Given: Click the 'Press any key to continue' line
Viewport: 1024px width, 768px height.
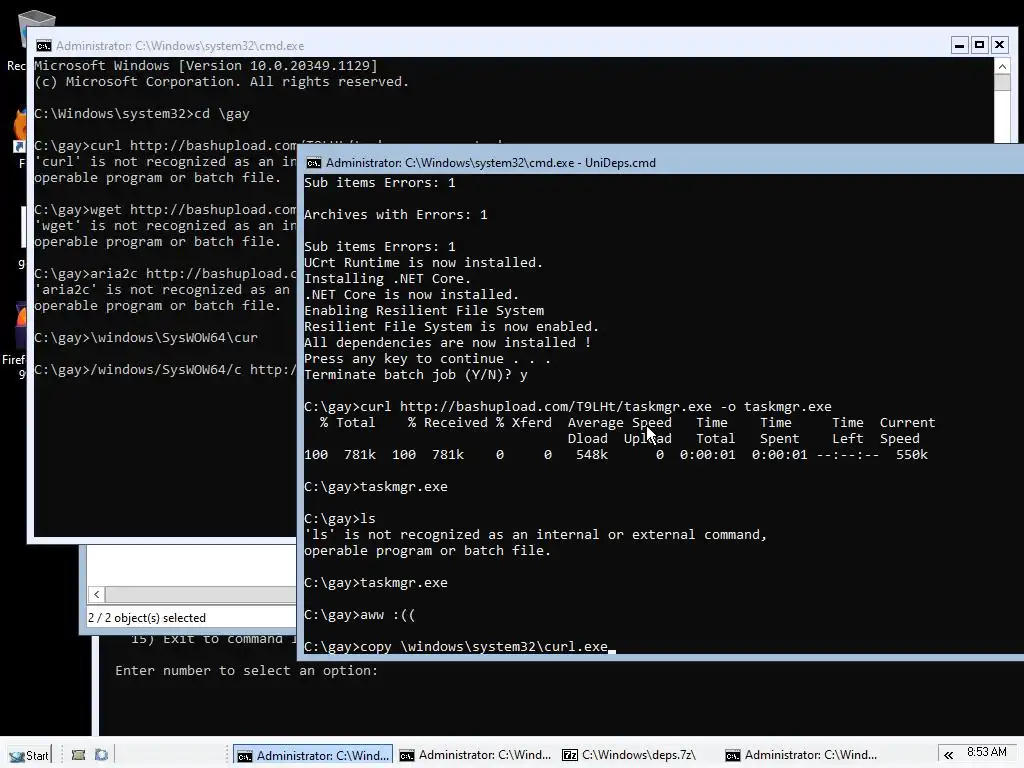Looking at the screenshot, I should click(427, 359).
